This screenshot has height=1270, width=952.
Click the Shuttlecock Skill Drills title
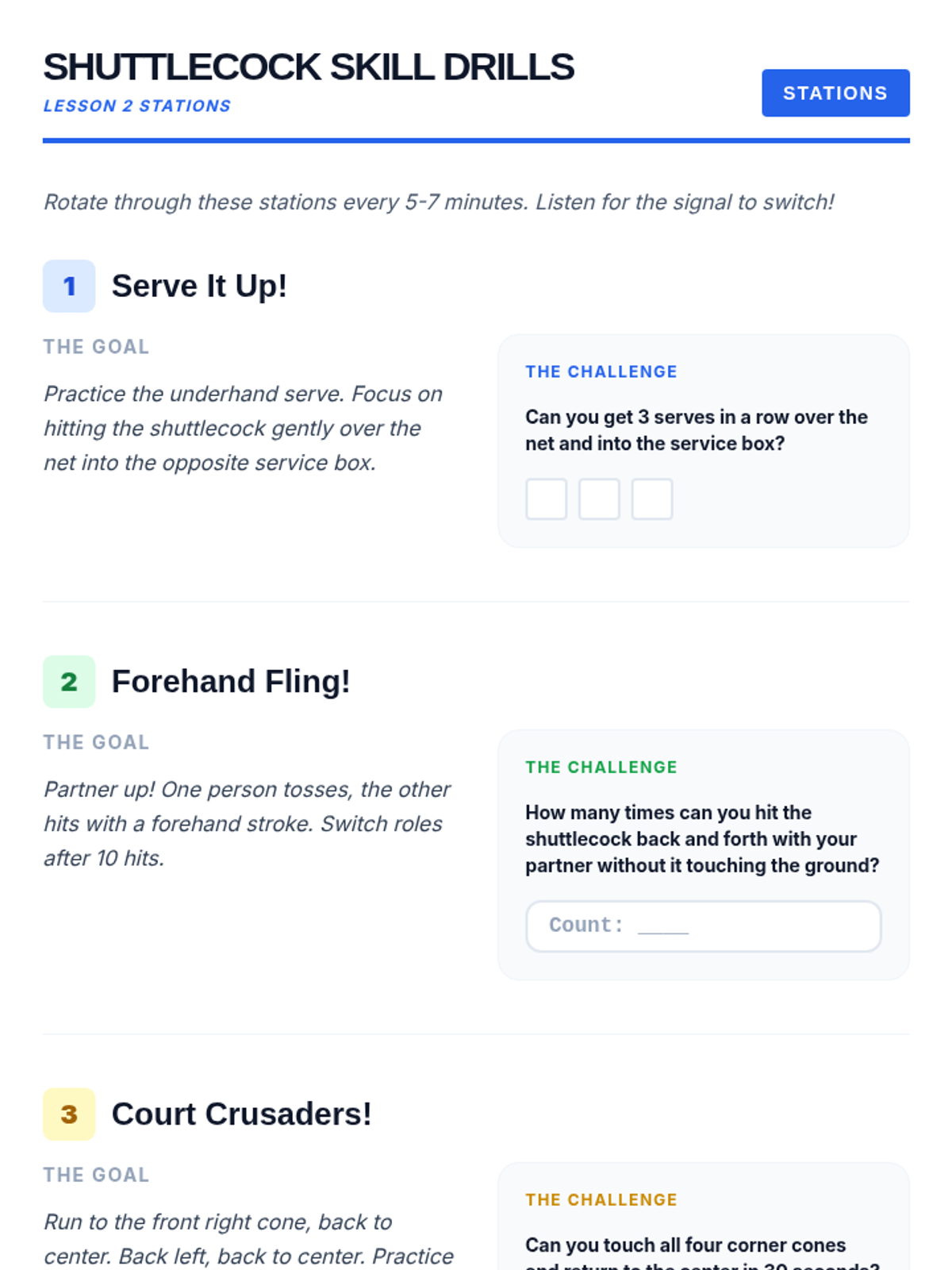pos(309,67)
